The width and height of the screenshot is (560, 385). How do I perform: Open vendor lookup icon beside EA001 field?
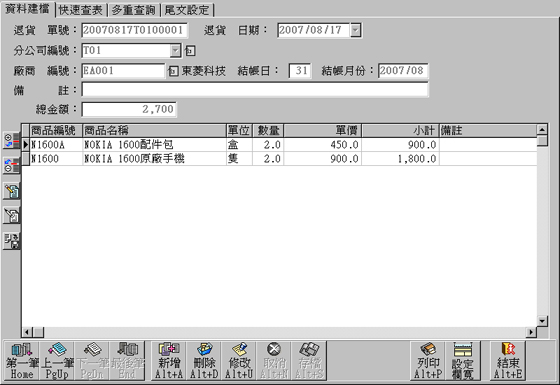pyautogui.click(x=173, y=71)
